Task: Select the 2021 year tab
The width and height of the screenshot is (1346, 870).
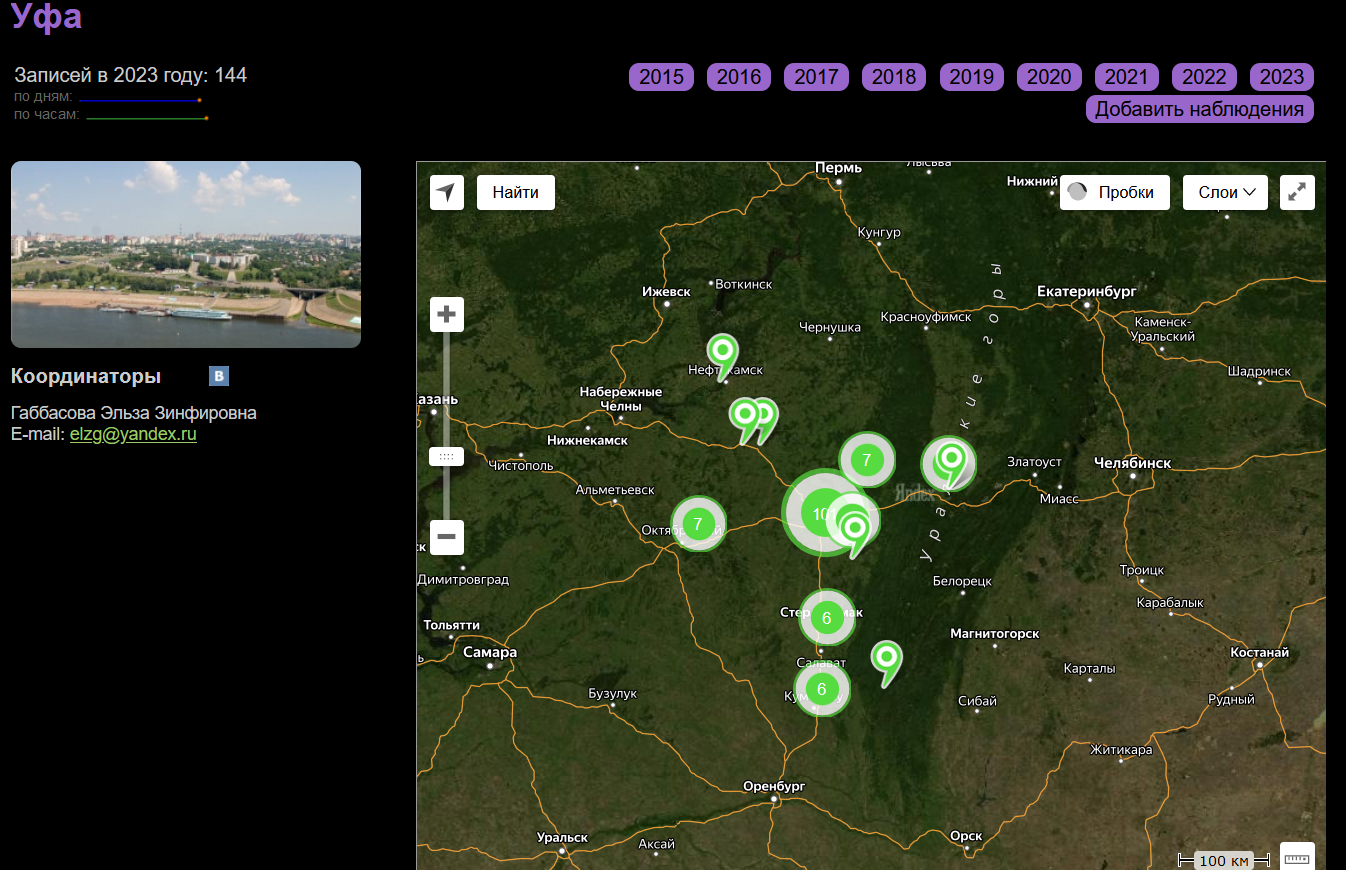Action: pyautogui.click(x=1127, y=77)
